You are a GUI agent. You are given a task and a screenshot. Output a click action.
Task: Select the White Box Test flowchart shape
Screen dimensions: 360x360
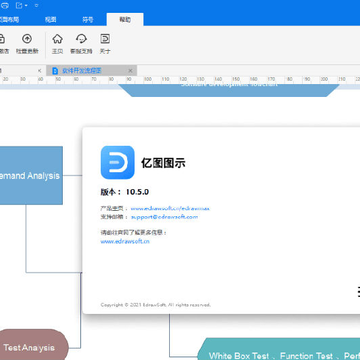279,349
